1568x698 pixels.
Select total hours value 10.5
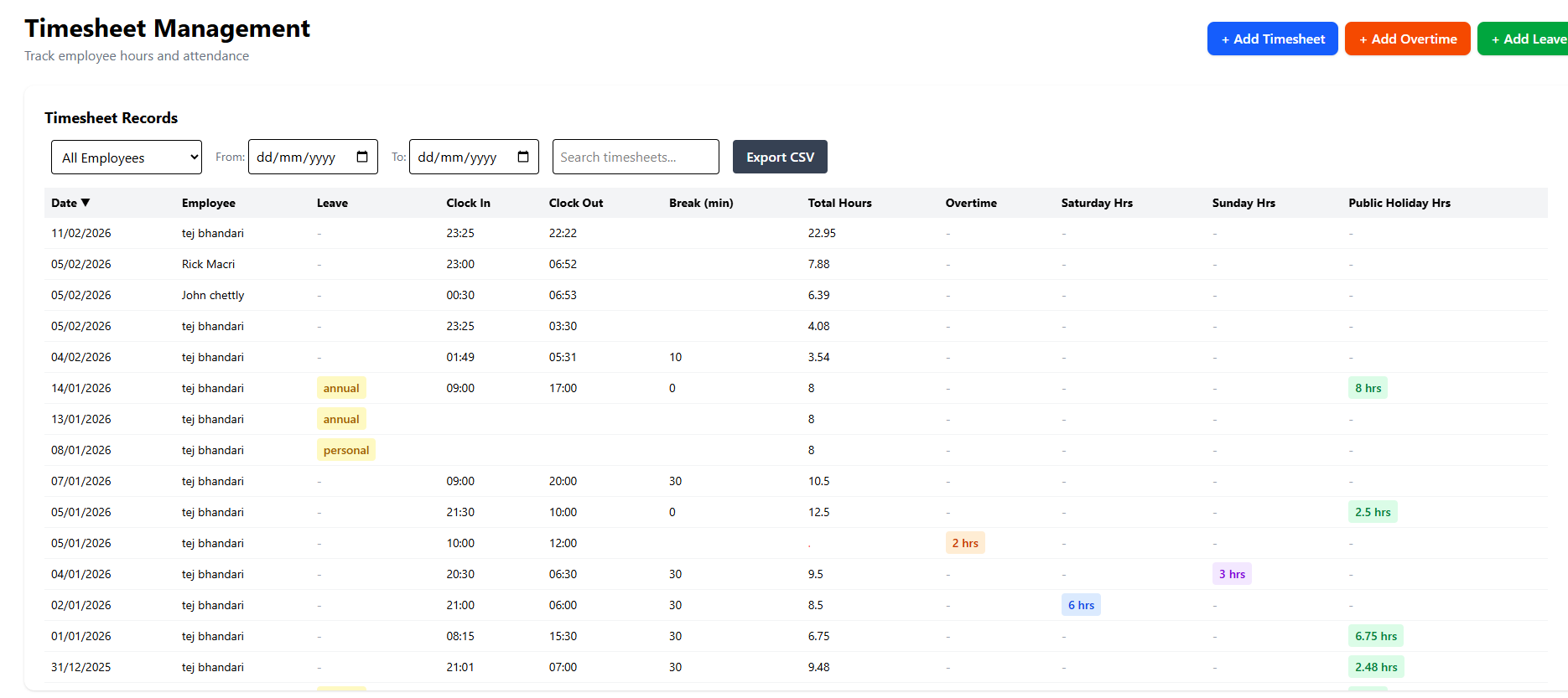point(819,481)
